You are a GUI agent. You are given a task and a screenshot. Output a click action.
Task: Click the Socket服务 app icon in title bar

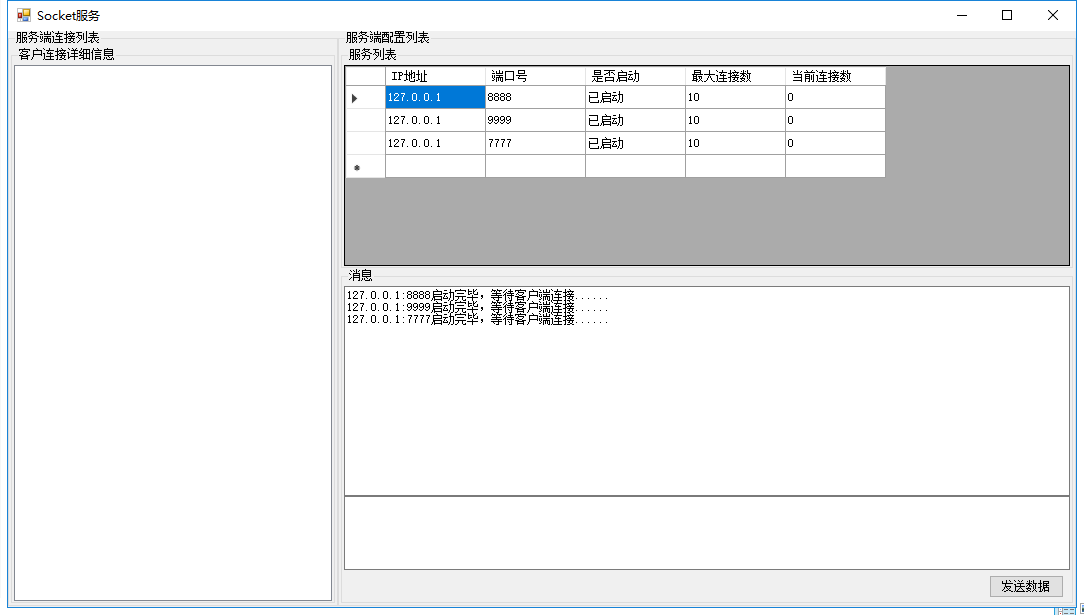tap(24, 15)
